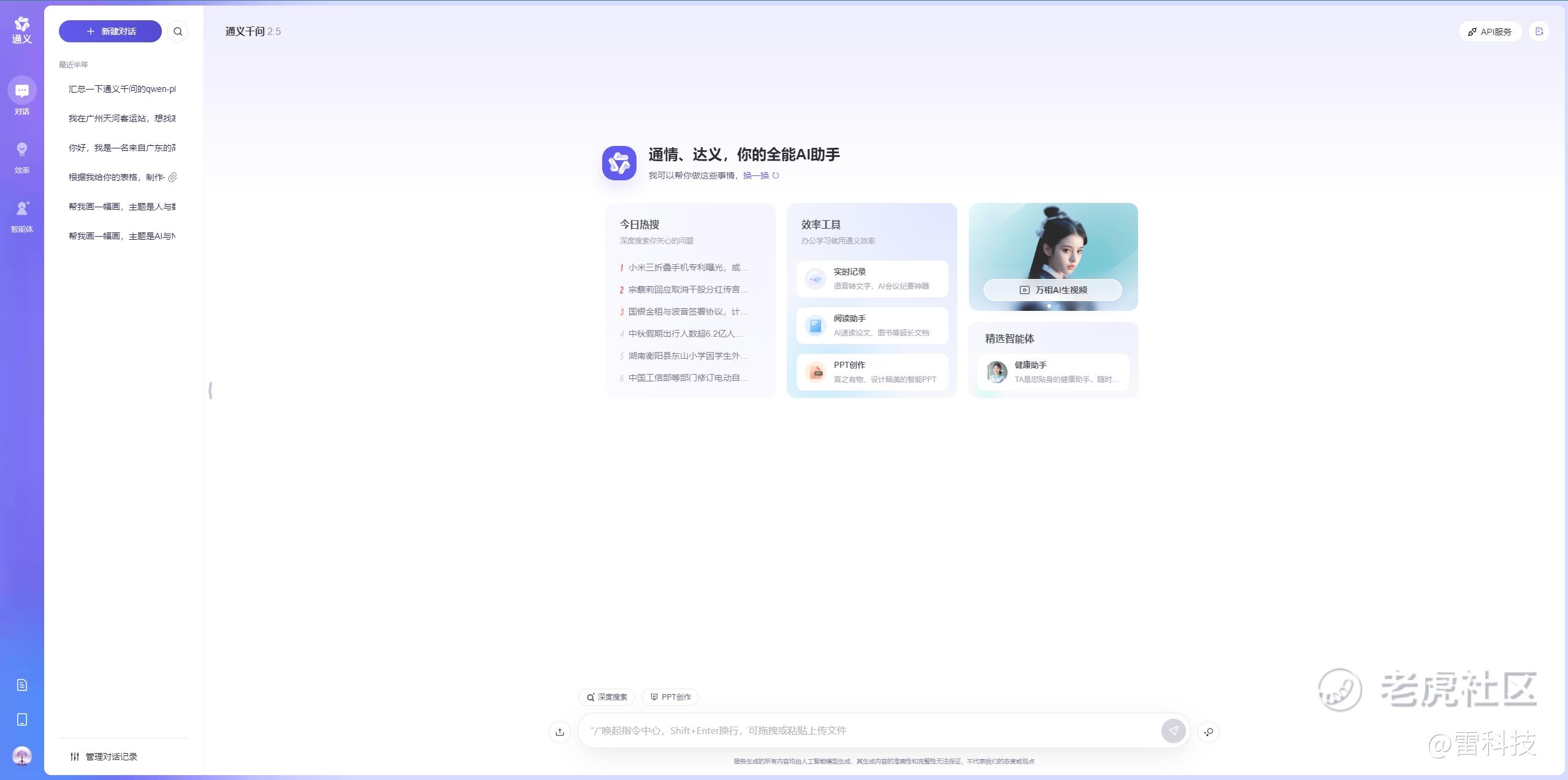Click the mobile device icon in sidebar

coord(22,719)
